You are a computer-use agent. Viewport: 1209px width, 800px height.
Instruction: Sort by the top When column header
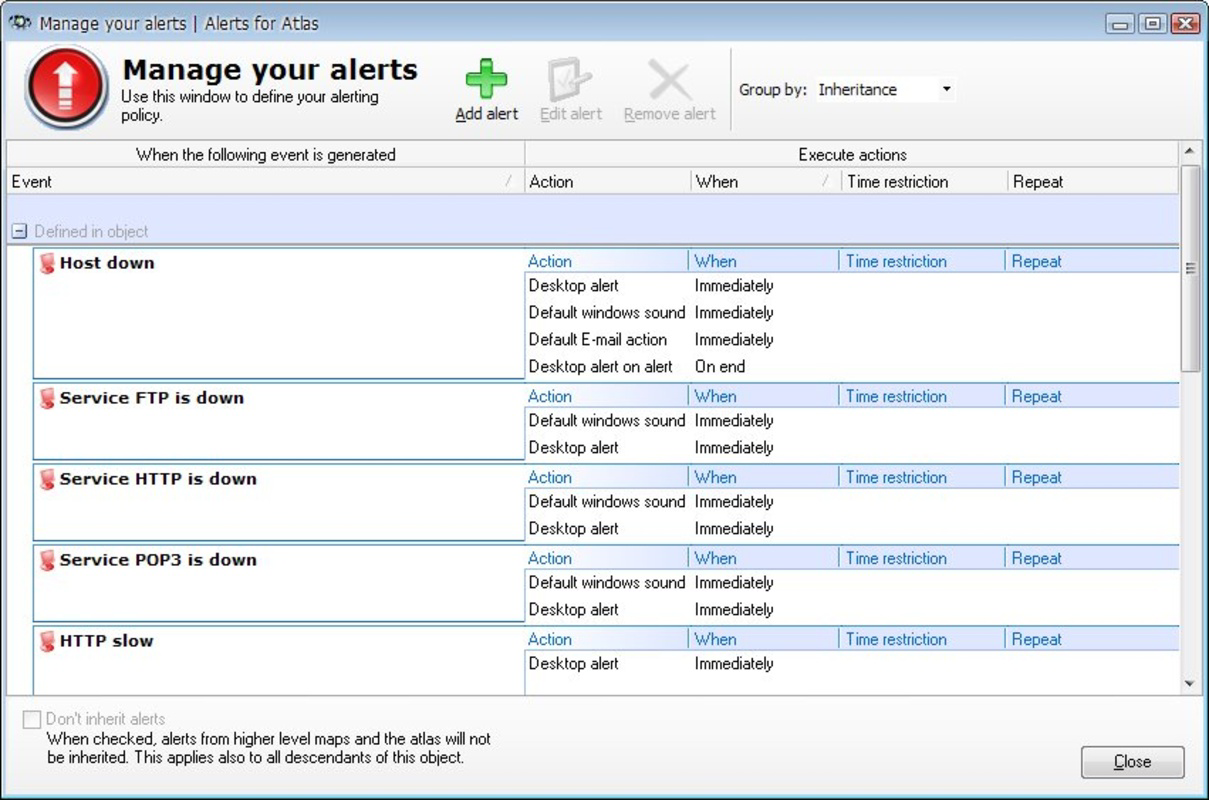click(x=766, y=181)
